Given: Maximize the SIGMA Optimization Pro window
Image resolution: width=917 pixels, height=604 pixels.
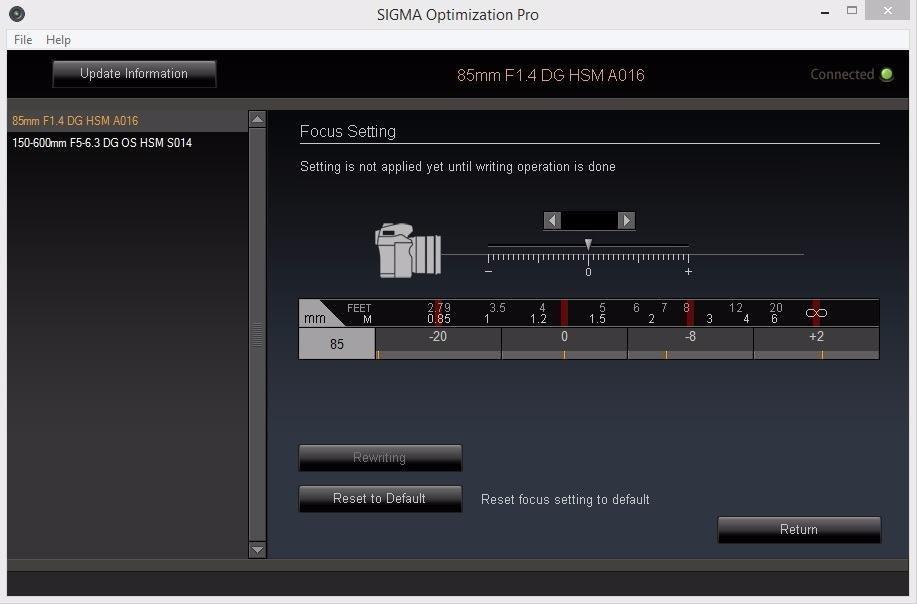Looking at the screenshot, I should (x=852, y=11).
